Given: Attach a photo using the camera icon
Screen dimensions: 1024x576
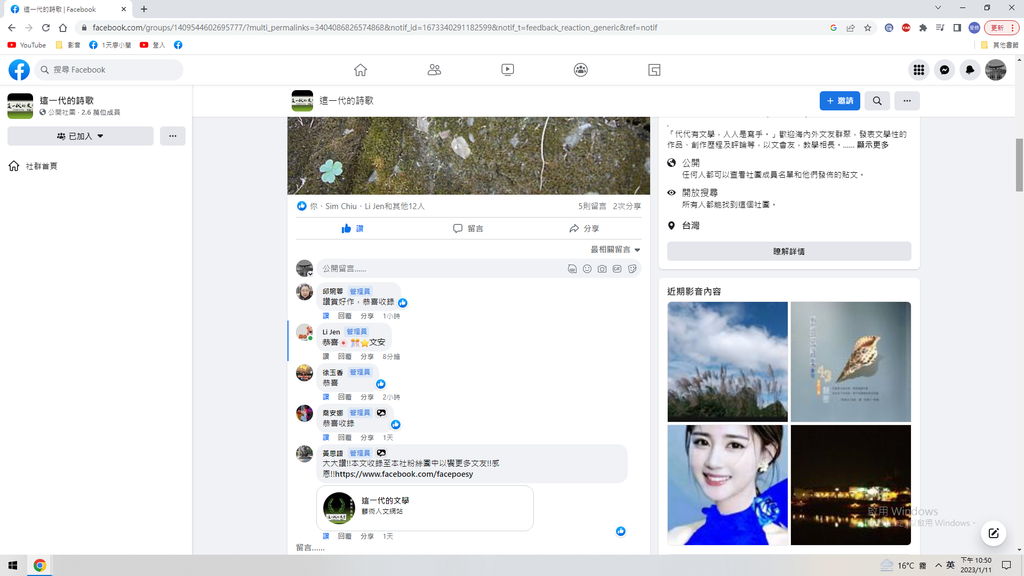Looking at the screenshot, I should pos(602,269).
